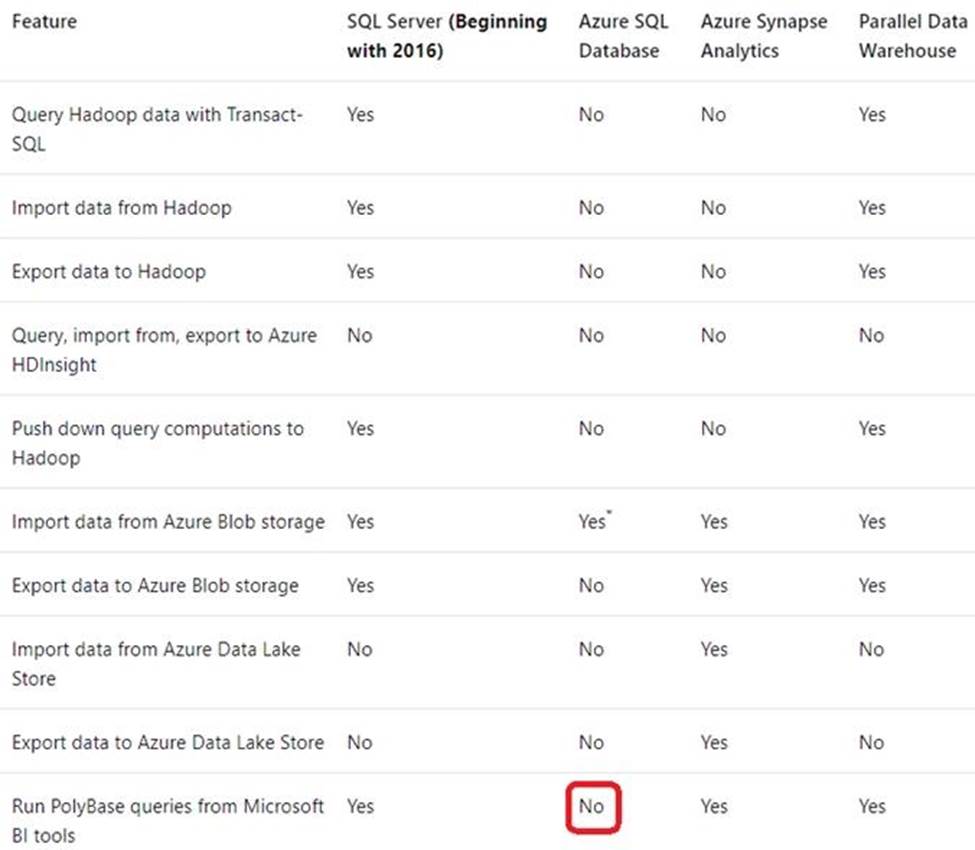Click "Push down query computations to Hadoop"
The height and width of the screenshot is (850, 975).
(x=157, y=443)
